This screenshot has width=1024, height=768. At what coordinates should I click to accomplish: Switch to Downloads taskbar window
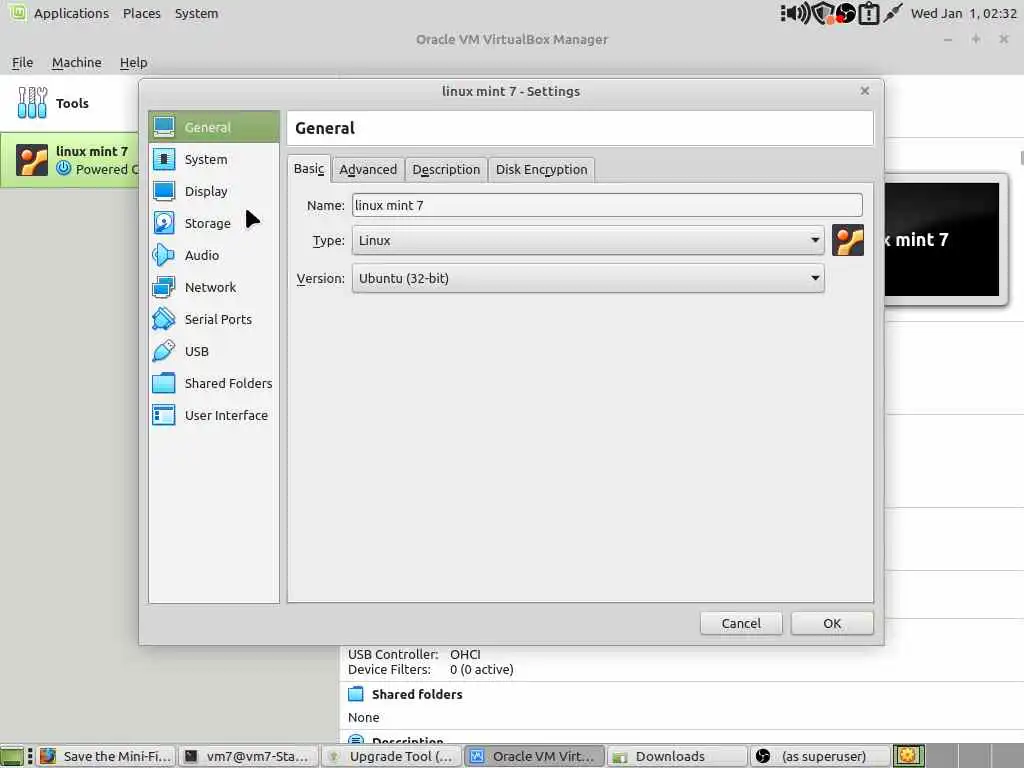click(x=677, y=756)
